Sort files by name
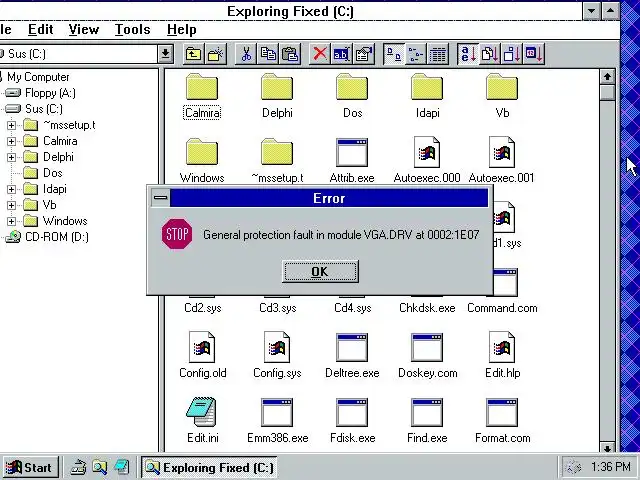This screenshot has width=640, height=480. click(x=468, y=54)
